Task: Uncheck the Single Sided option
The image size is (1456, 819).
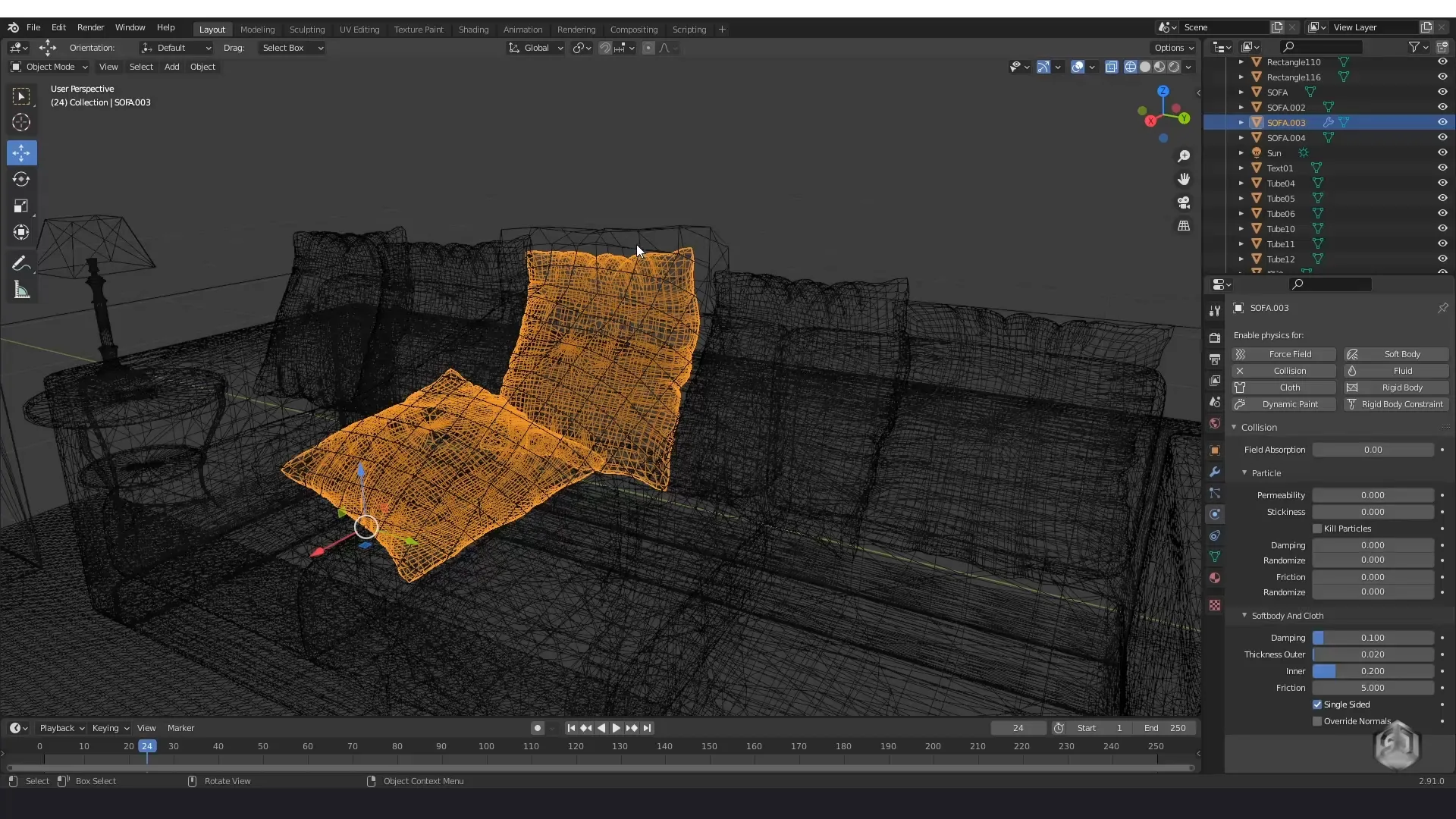Action: pyautogui.click(x=1317, y=704)
